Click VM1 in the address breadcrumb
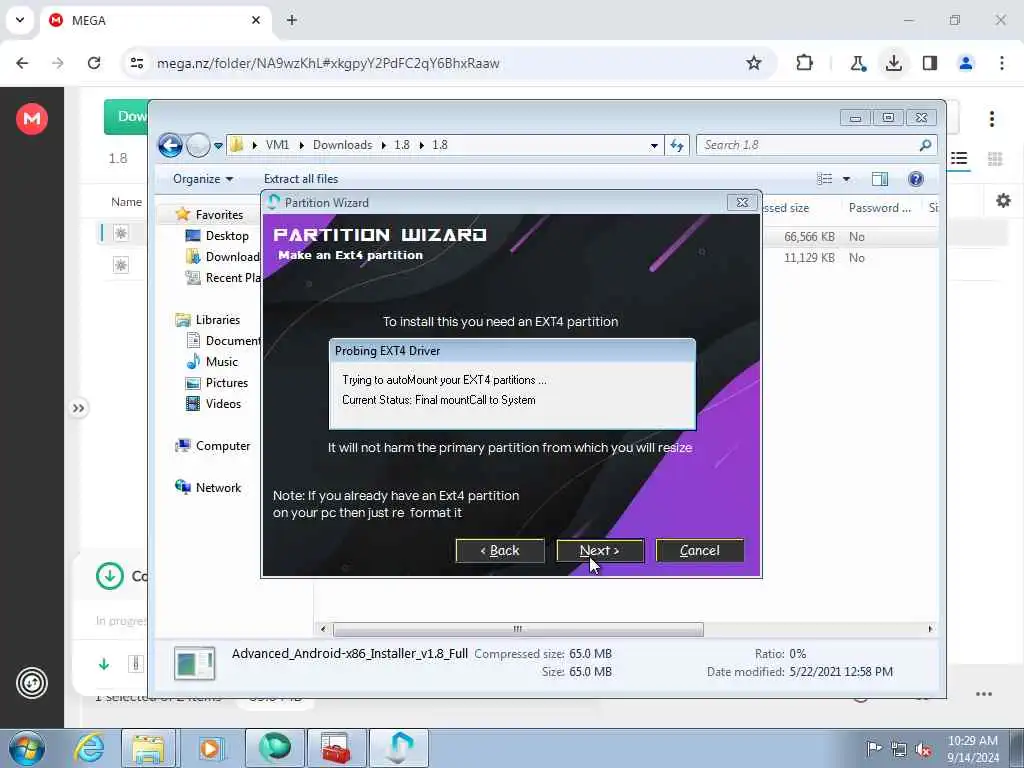Viewport: 1024px width, 768px height. point(278,145)
